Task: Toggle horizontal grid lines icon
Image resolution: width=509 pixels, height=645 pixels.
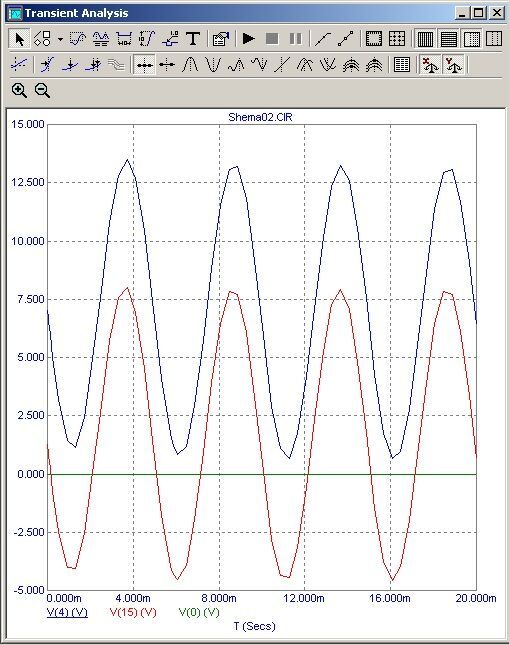Action: click(448, 39)
